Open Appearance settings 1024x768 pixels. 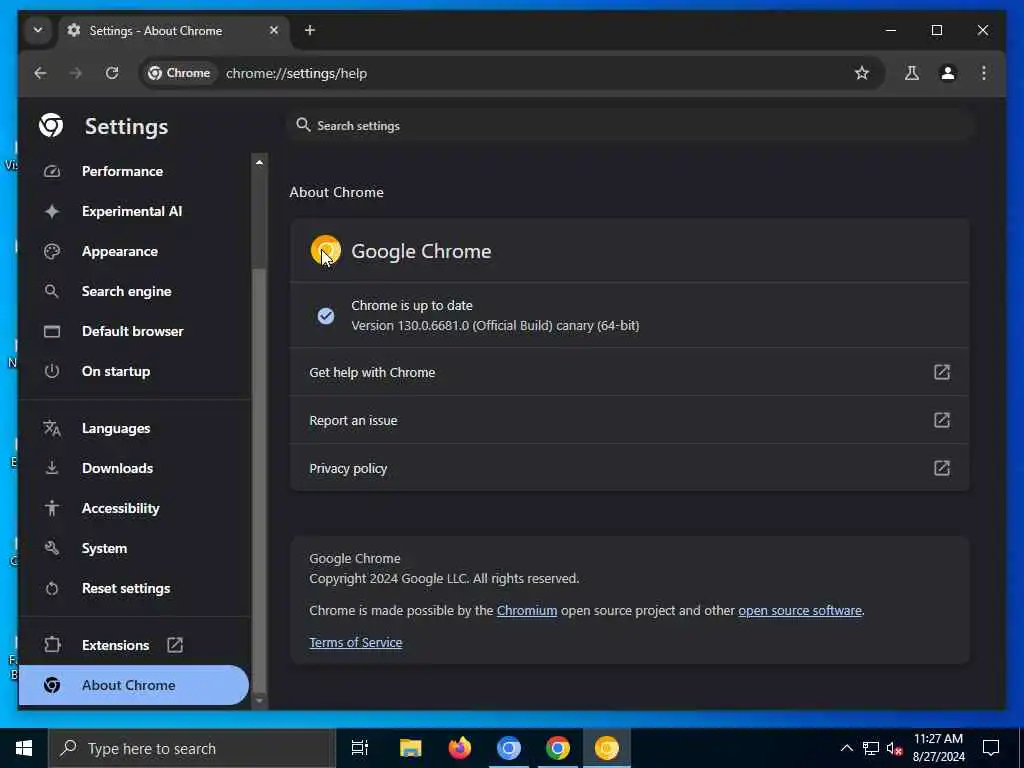[x=120, y=251]
